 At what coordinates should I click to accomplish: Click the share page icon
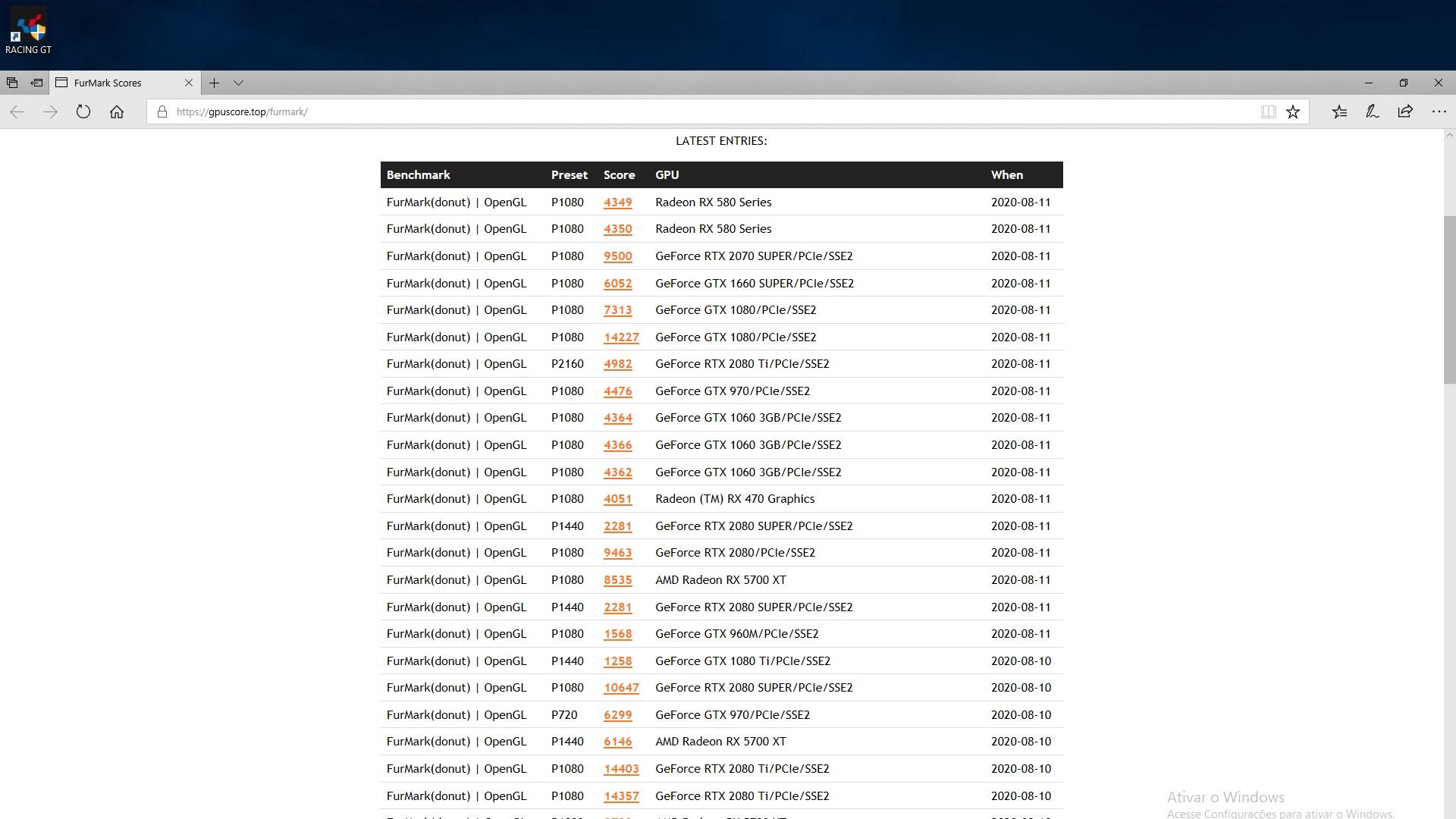coord(1405,111)
